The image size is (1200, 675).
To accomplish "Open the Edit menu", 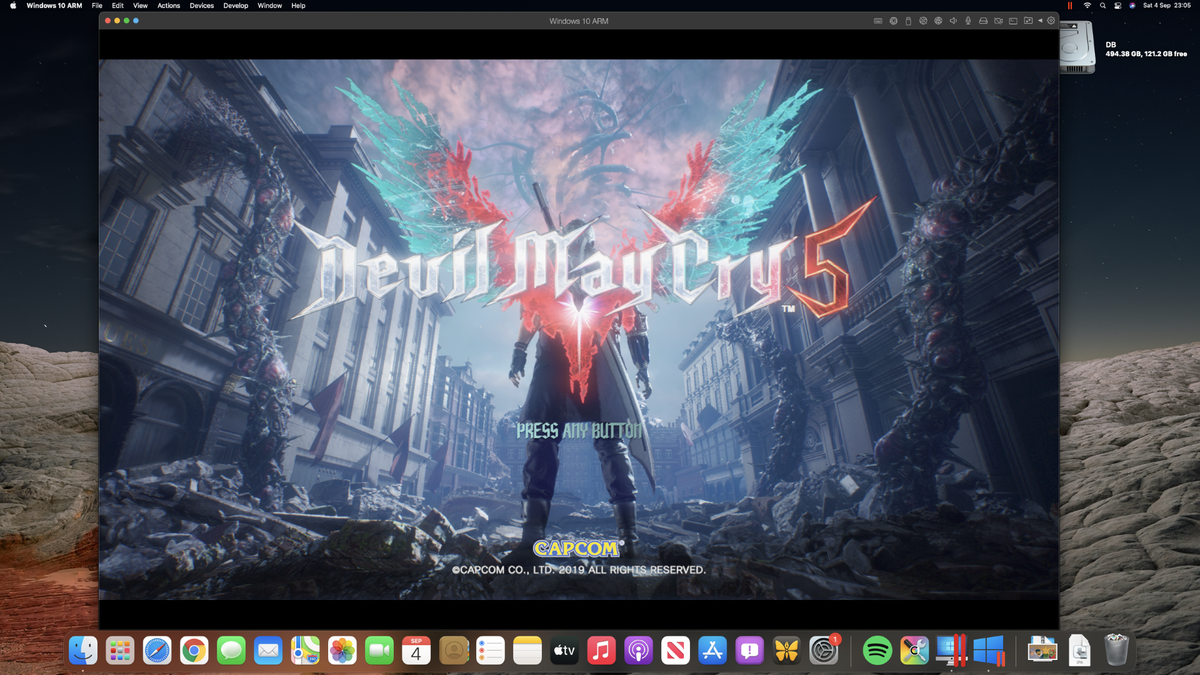I will (x=118, y=5).
